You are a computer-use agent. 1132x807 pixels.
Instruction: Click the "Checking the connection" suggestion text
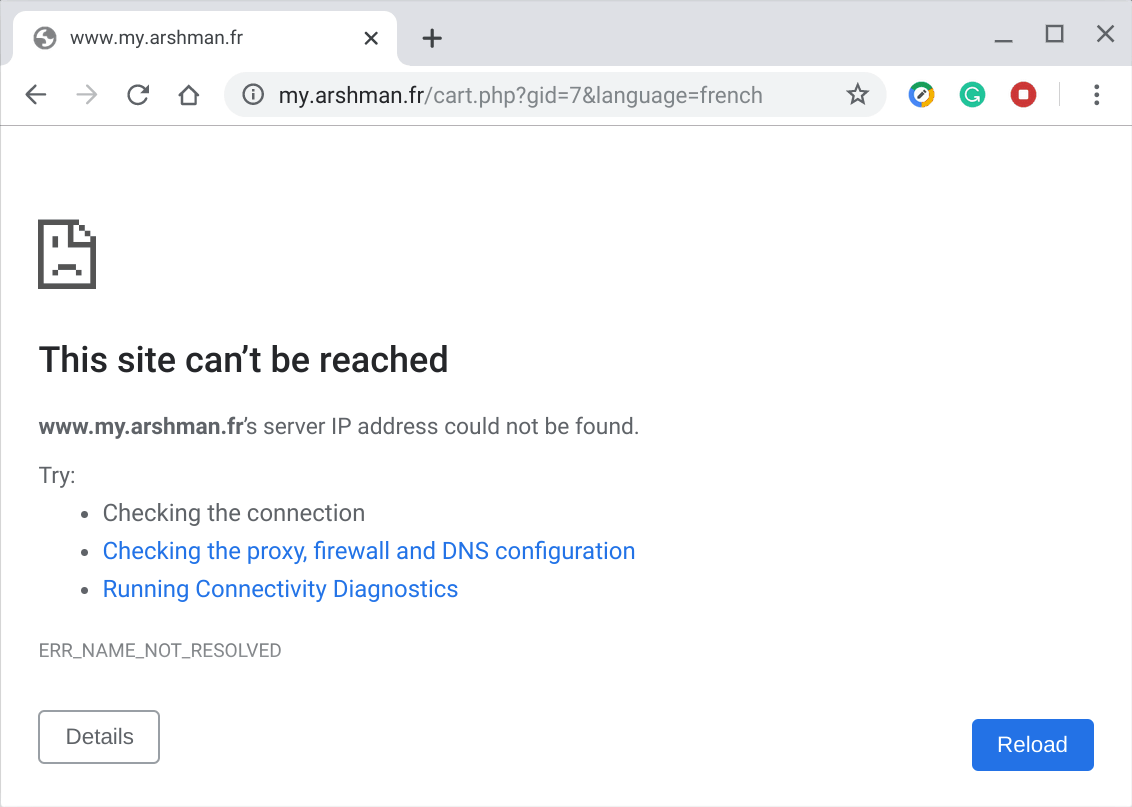coord(234,512)
